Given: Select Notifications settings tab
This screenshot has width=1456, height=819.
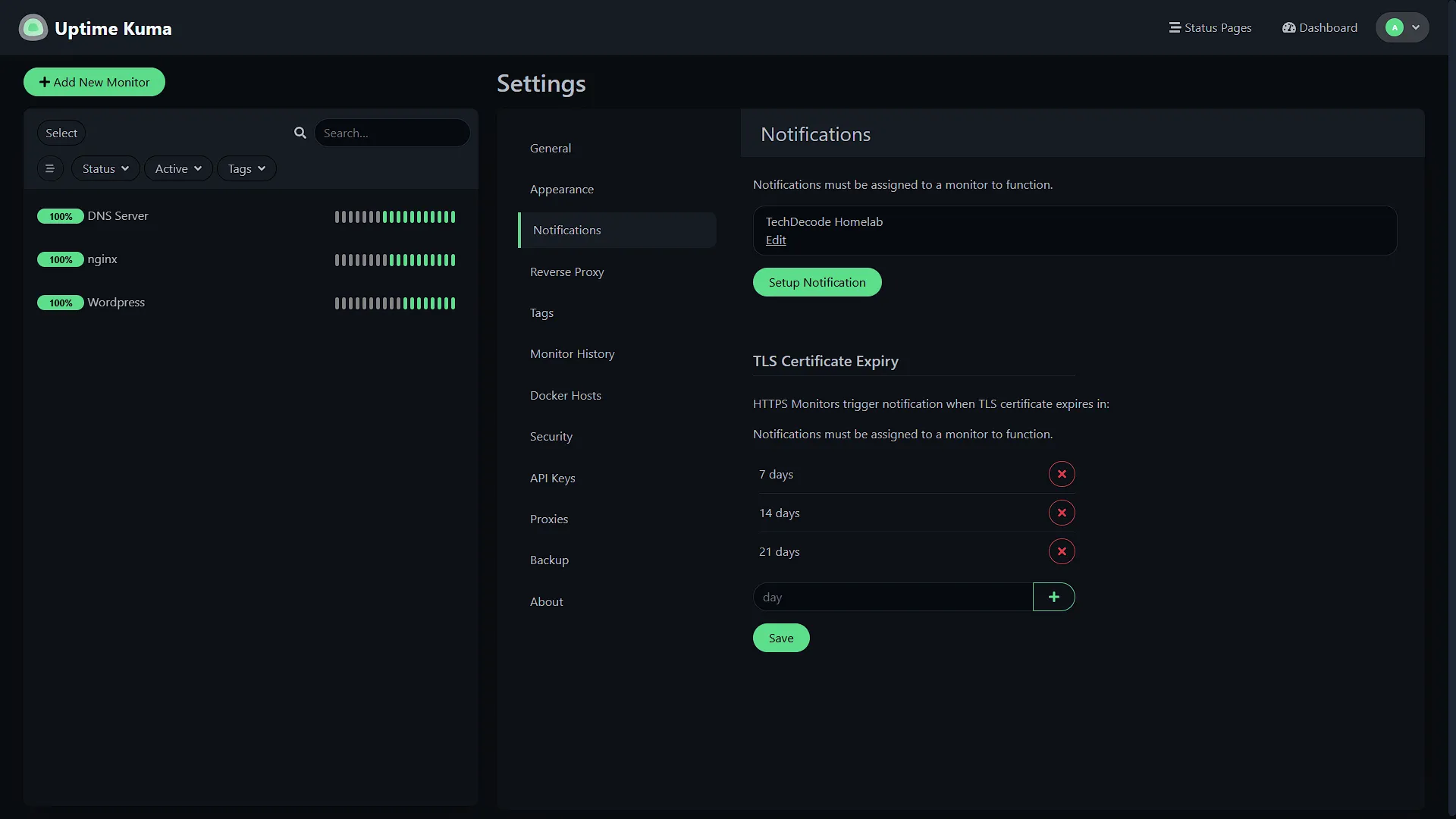Looking at the screenshot, I should 617,230.
